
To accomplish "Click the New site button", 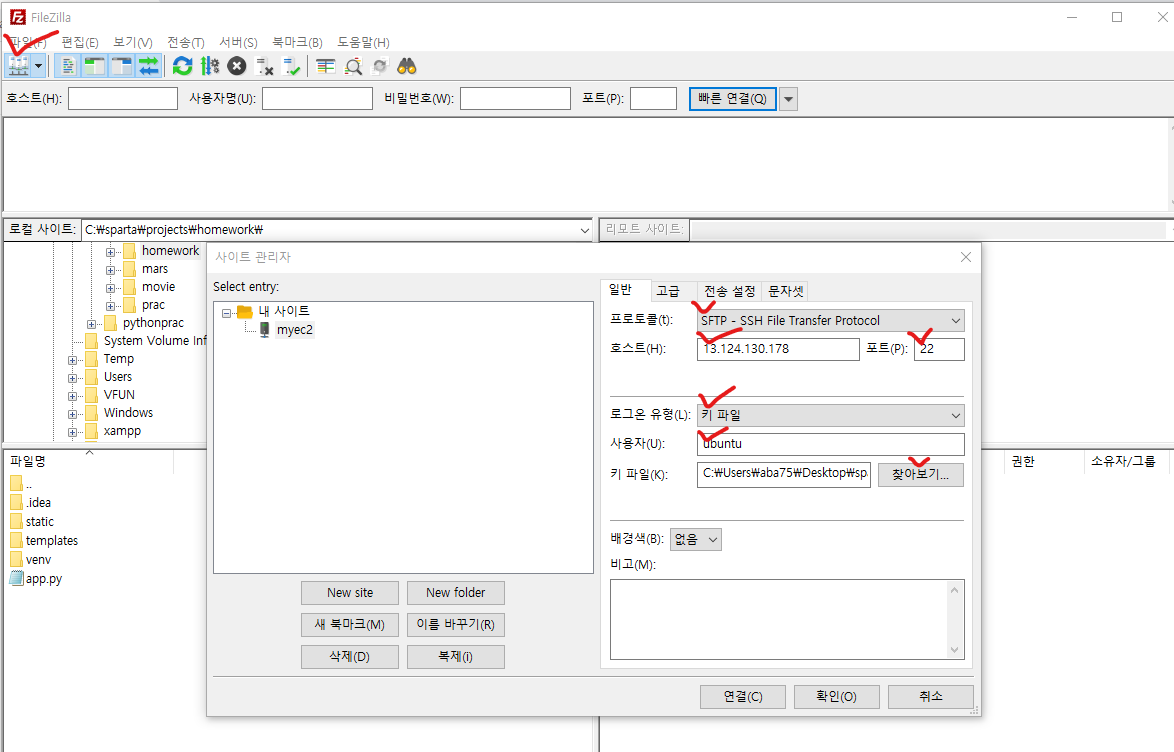I will click(x=350, y=592).
